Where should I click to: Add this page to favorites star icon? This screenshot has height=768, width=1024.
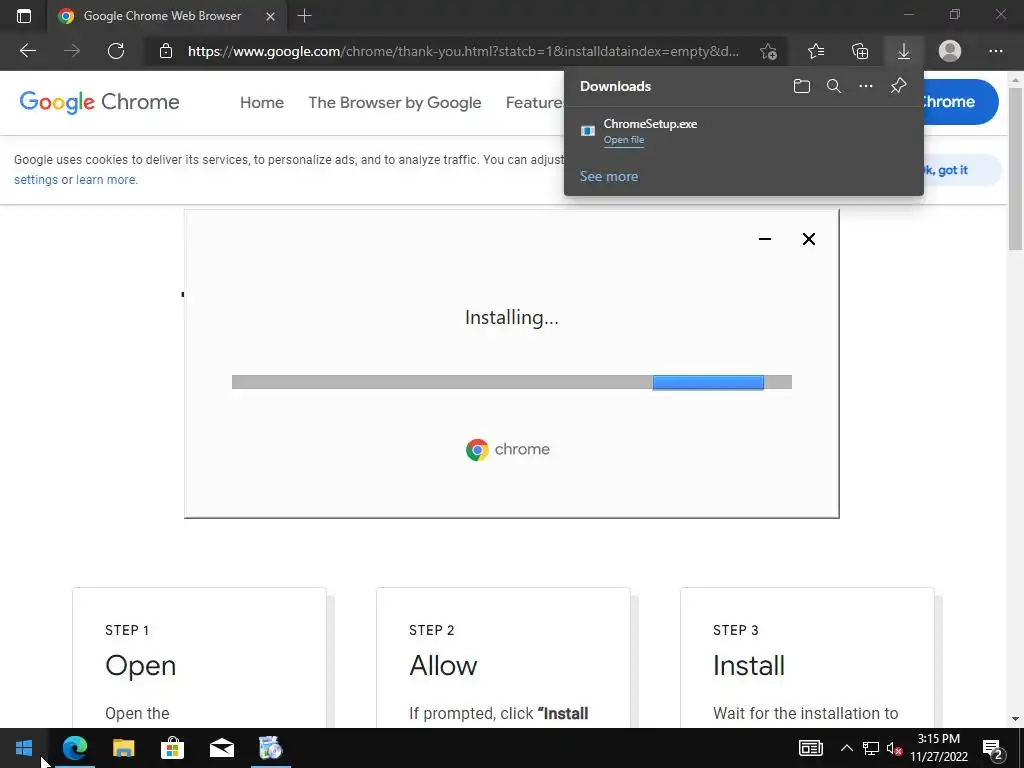(769, 51)
